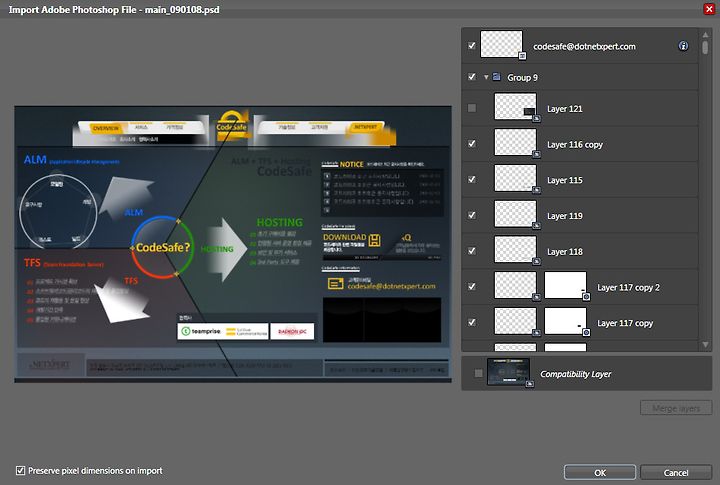Viewport: 720px width, 485px height.
Task: Select the codesafe@dotnetxpert.com layer thumbnail
Action: [x=501, y=45]
